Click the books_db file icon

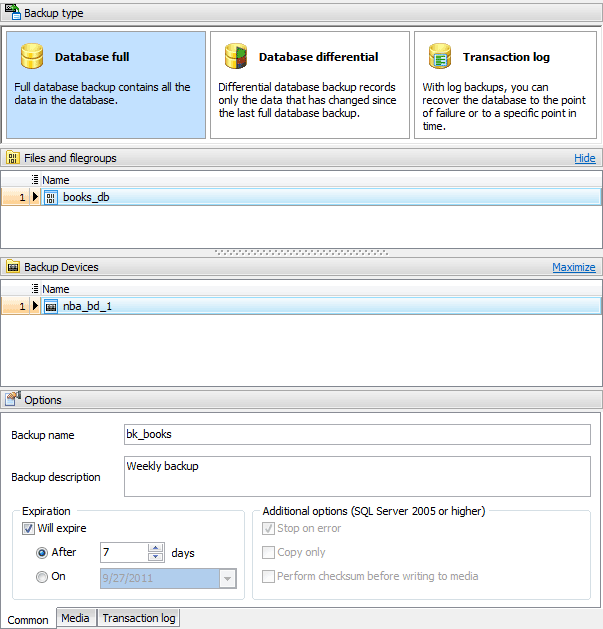coord(51,197)
